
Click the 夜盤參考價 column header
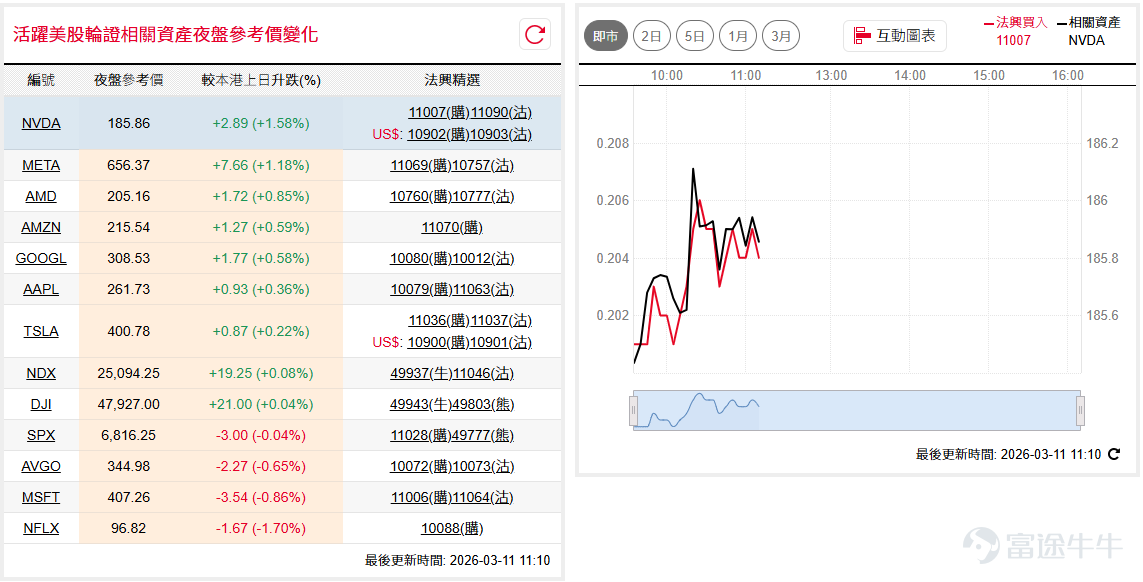128,80
